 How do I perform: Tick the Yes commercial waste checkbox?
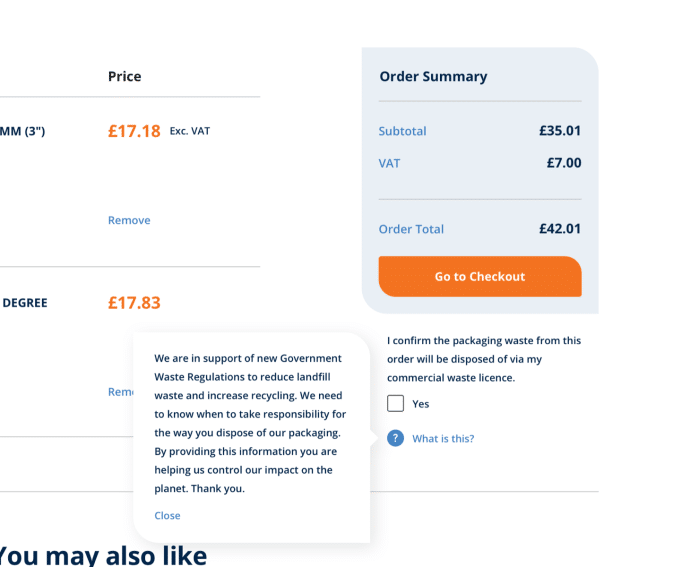[395, 403]
